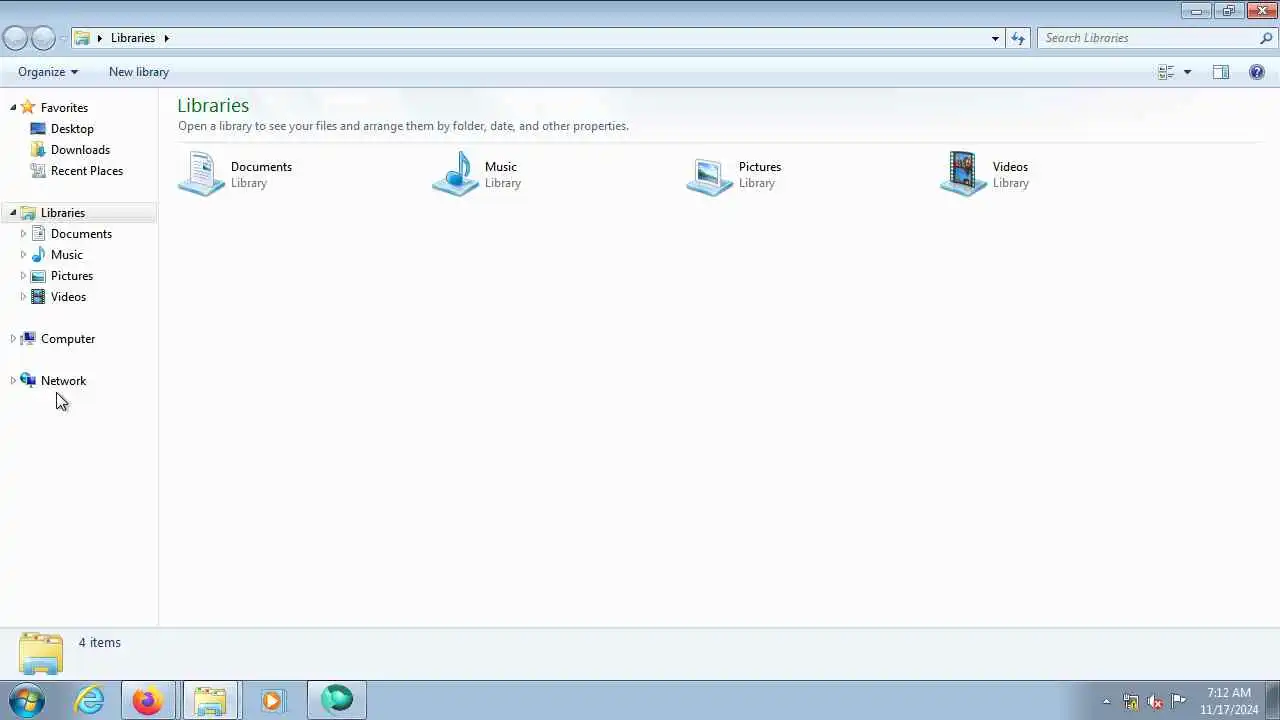Open the recent pages dropdown near Back button
This screenshot has width=1280, height=720.
click(63, 38)
